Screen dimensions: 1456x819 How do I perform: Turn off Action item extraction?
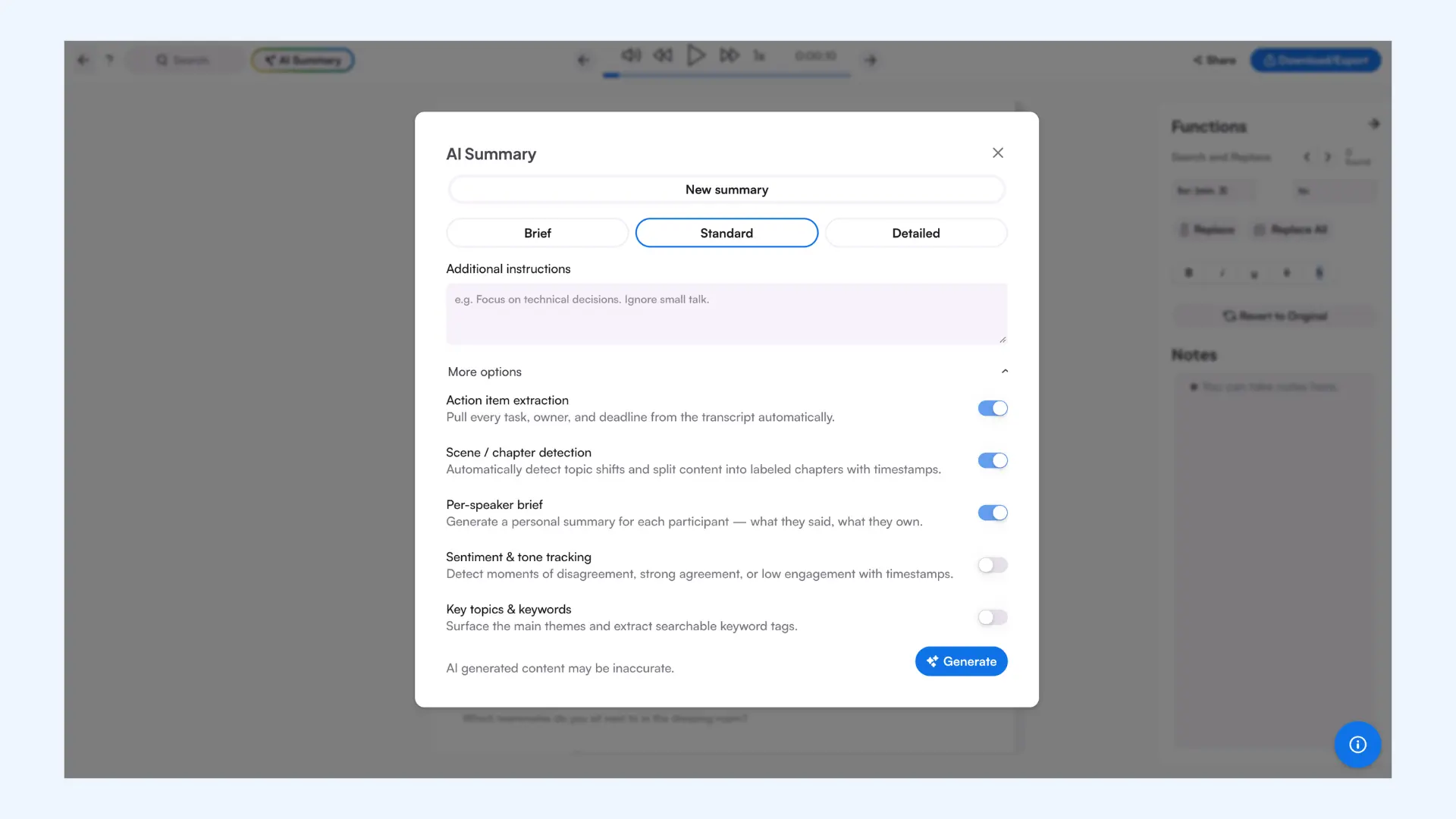point(993,409)
